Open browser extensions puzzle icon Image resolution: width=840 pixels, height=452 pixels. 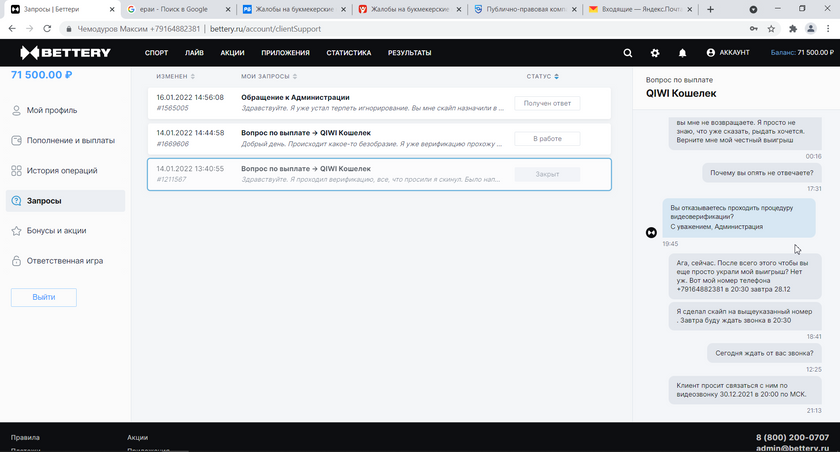click(793, 29)
